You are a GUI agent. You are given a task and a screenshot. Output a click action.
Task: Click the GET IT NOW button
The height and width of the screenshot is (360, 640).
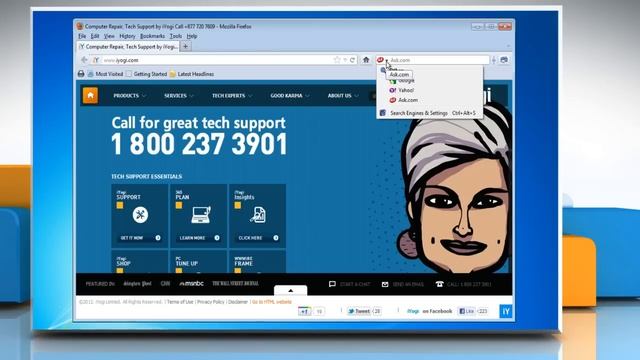tap(140, 238)
